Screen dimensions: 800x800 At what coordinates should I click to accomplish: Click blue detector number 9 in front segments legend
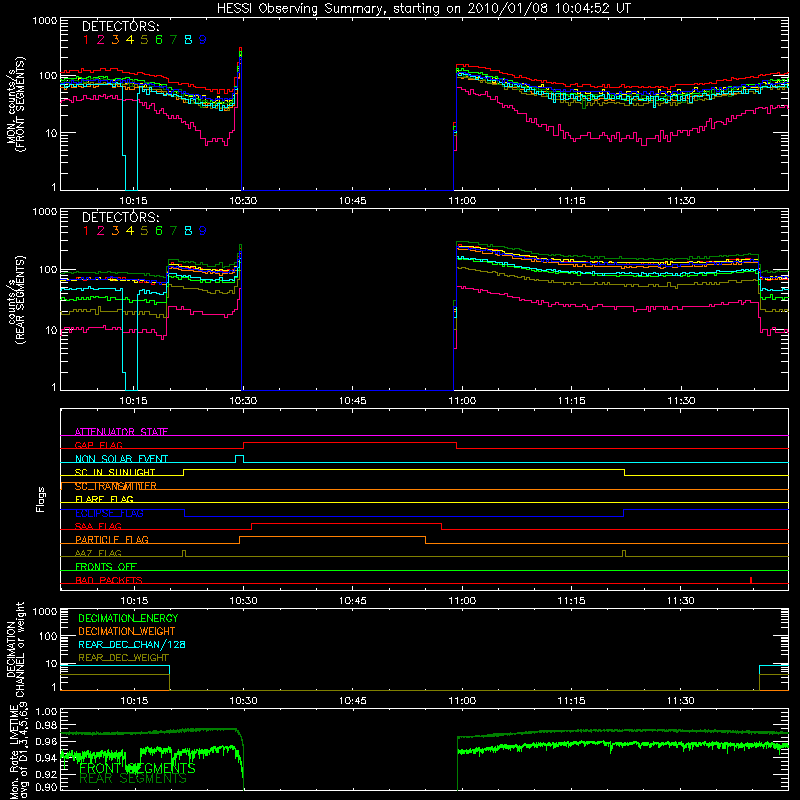click(x=203, y=40)
